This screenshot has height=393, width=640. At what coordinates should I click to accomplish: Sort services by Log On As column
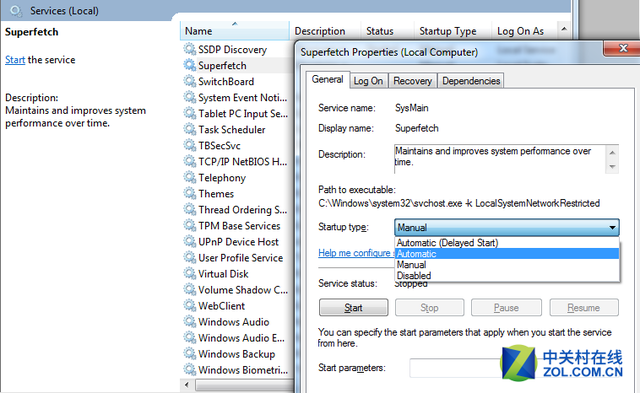coord(524,31)
